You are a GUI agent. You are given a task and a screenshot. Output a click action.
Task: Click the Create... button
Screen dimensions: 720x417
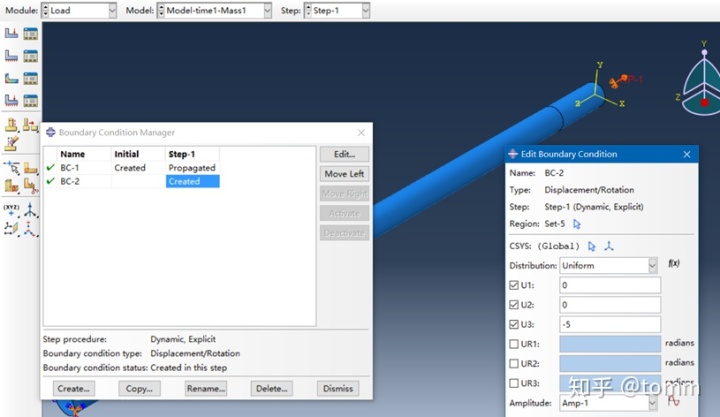click(73, 389)
